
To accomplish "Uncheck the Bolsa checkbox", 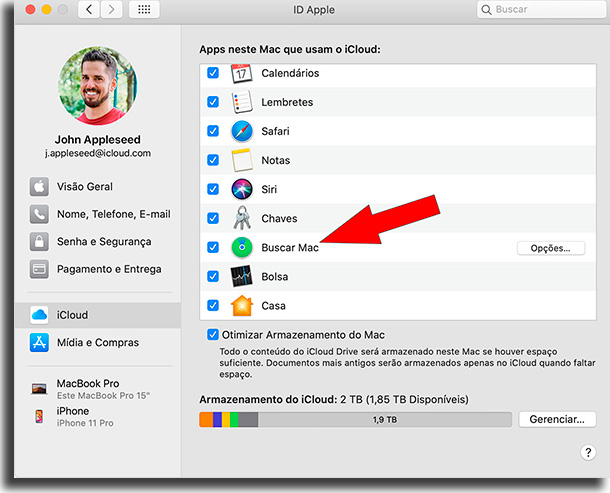I will coord(213,276).
